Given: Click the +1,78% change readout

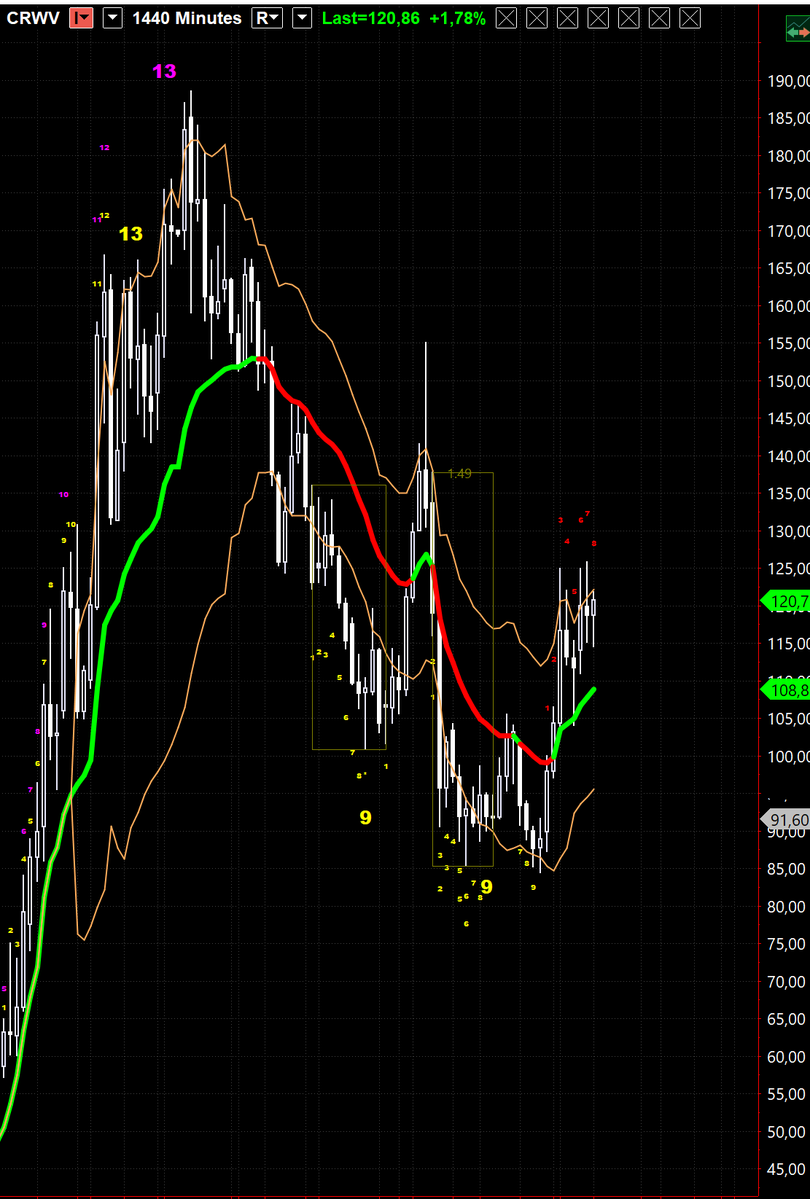Looking at the screenshot, I should pyautogui.click(x=458, y=18).
